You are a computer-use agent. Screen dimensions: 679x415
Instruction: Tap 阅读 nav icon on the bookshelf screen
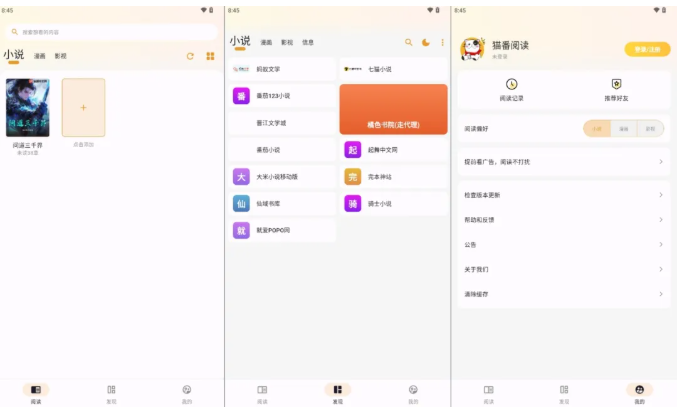click(36, 390)
